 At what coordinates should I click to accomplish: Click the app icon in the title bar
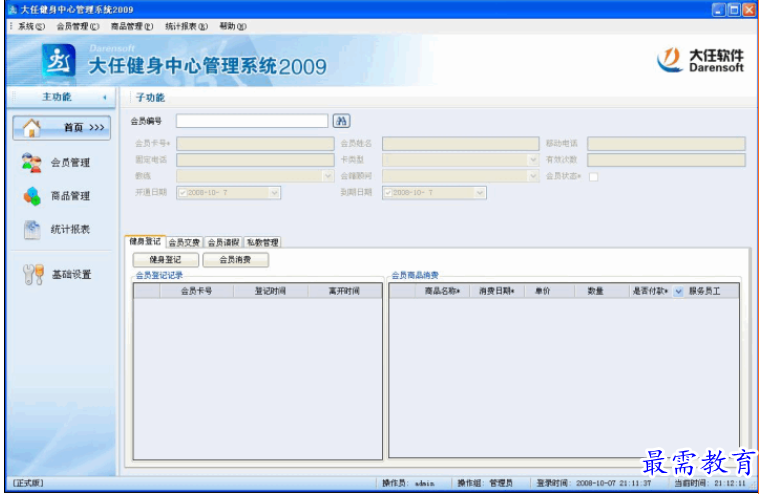pos(13,9)
